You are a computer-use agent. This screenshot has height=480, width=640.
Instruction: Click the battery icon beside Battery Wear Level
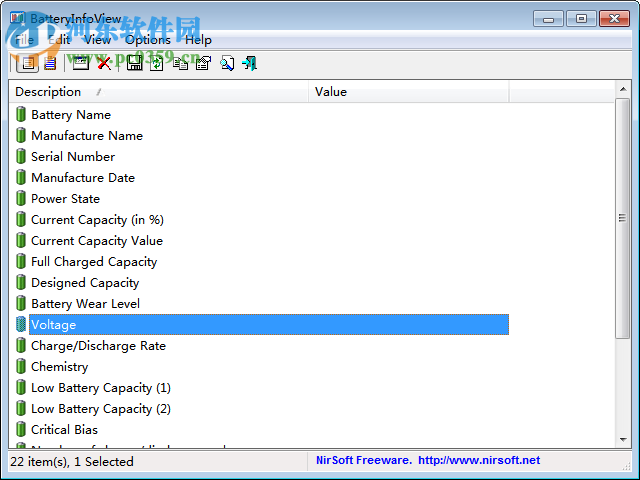(20, 303)
